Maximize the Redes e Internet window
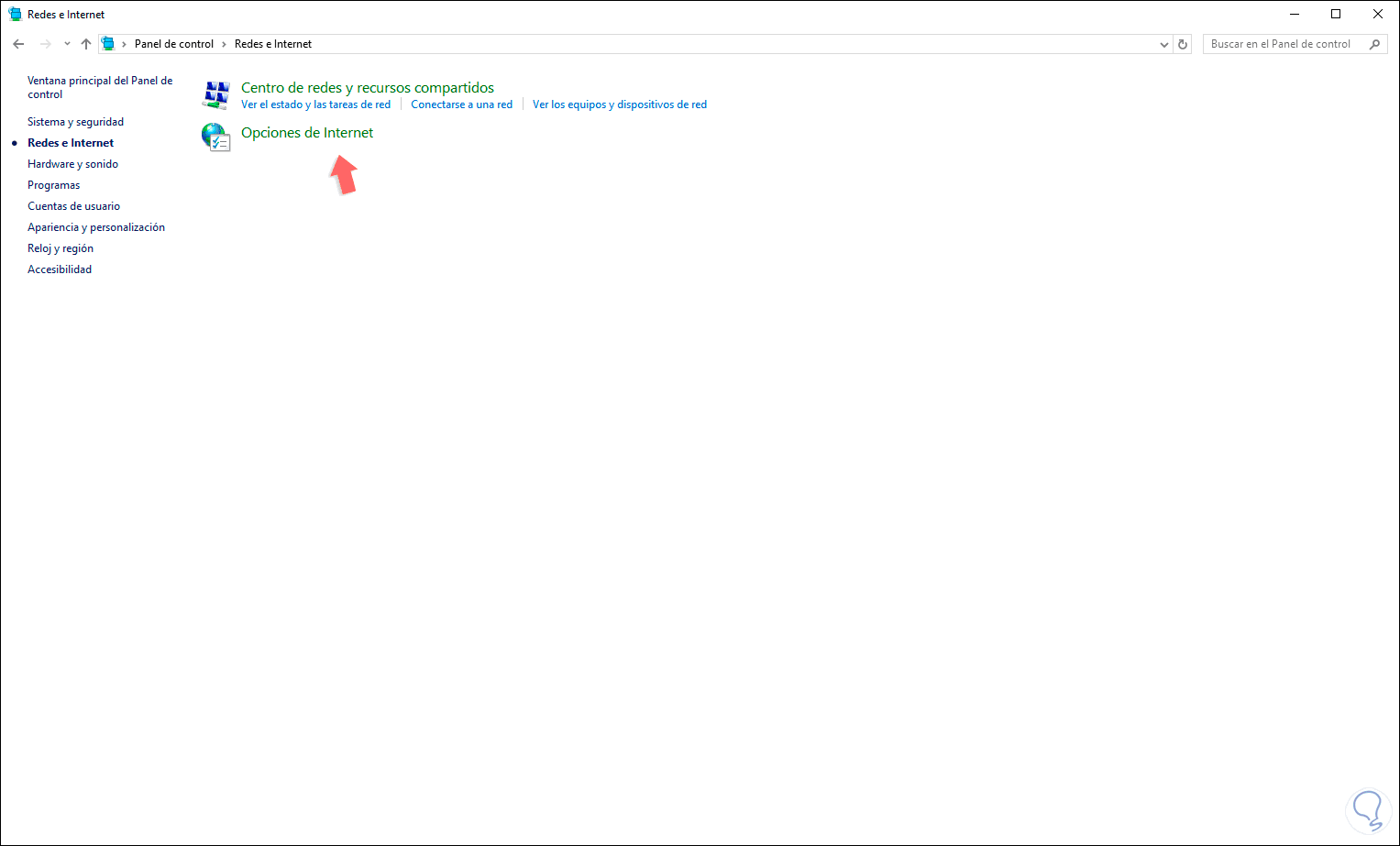Image resolution: width=1400 pixels, height=846 pixels. pyautogui.click(x=1336, y=14)
